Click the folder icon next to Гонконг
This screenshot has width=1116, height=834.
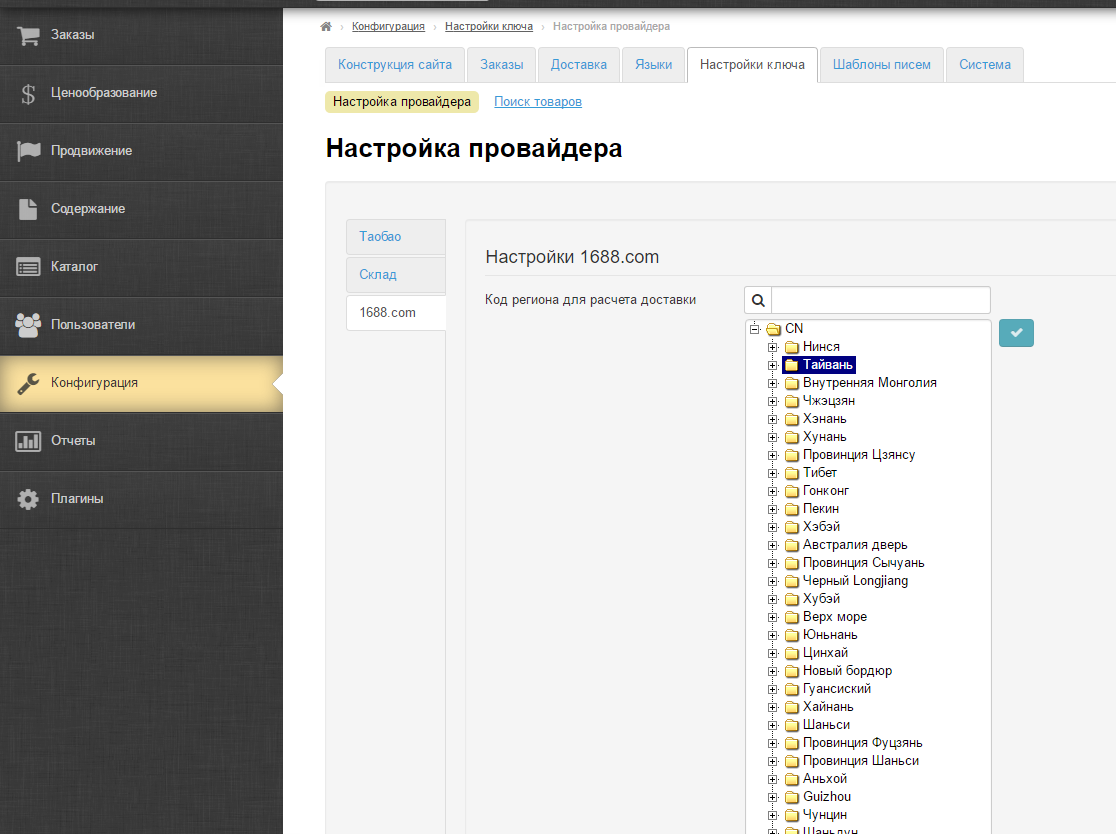(x=791, y=491)
